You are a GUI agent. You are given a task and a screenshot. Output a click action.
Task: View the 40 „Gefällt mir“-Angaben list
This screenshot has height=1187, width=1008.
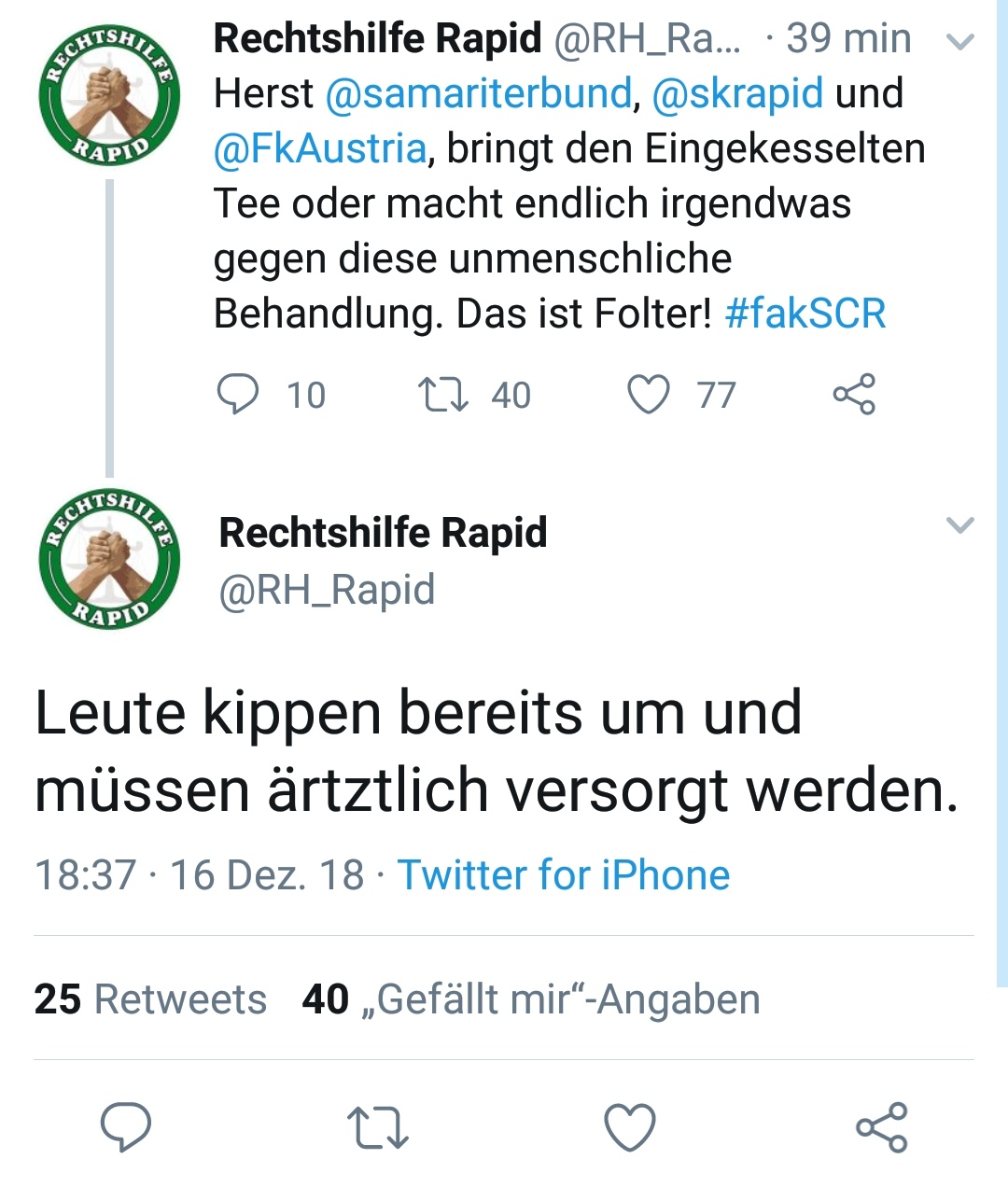tap(531, 999)
